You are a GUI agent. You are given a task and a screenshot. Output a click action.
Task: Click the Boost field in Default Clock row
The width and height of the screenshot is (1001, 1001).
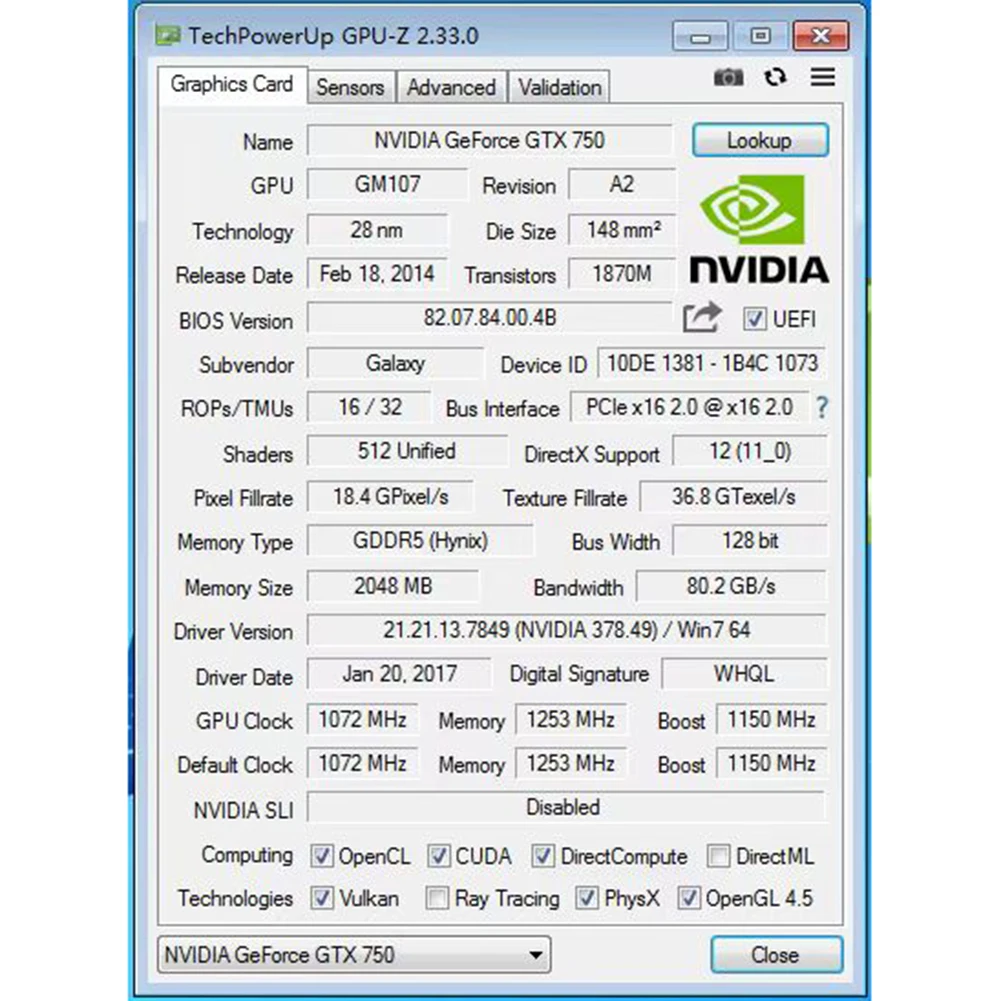pyautogui.click(x=771, y=764)
